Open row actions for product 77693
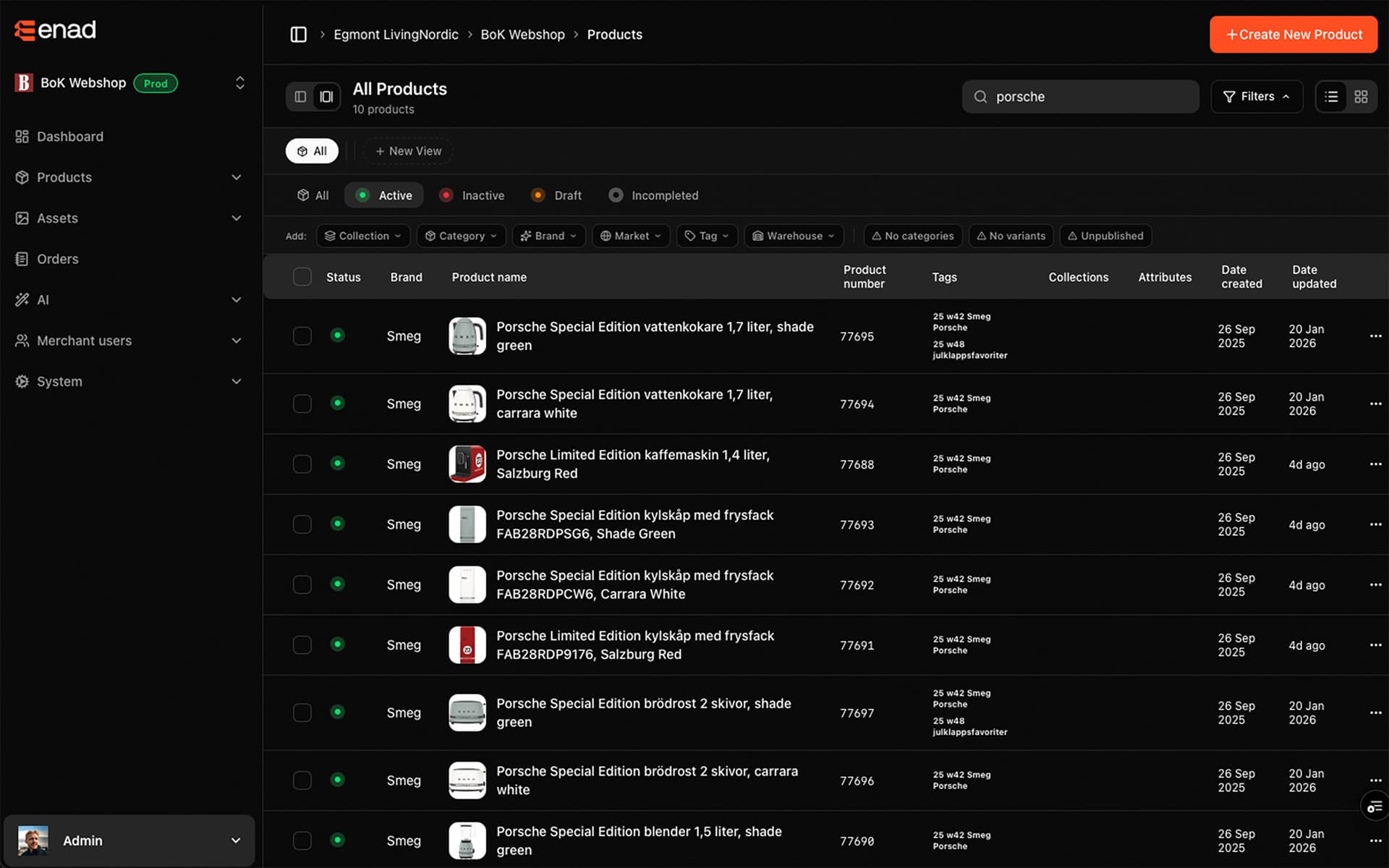 point(1375,524)
